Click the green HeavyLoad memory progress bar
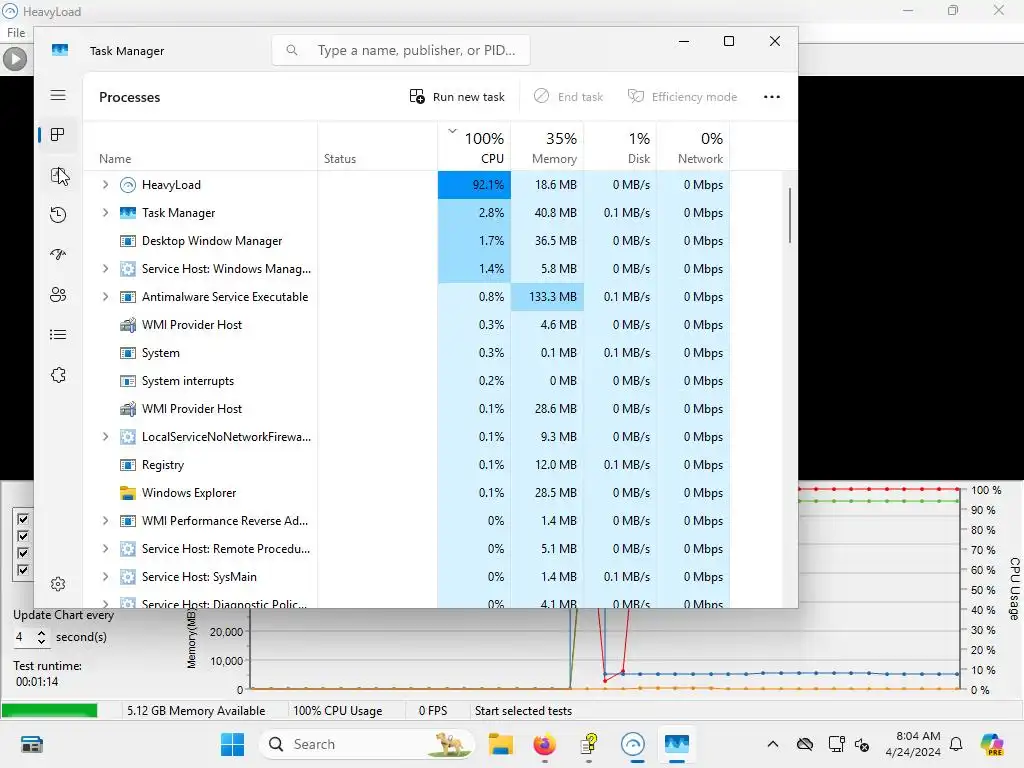 click(50, 711)
